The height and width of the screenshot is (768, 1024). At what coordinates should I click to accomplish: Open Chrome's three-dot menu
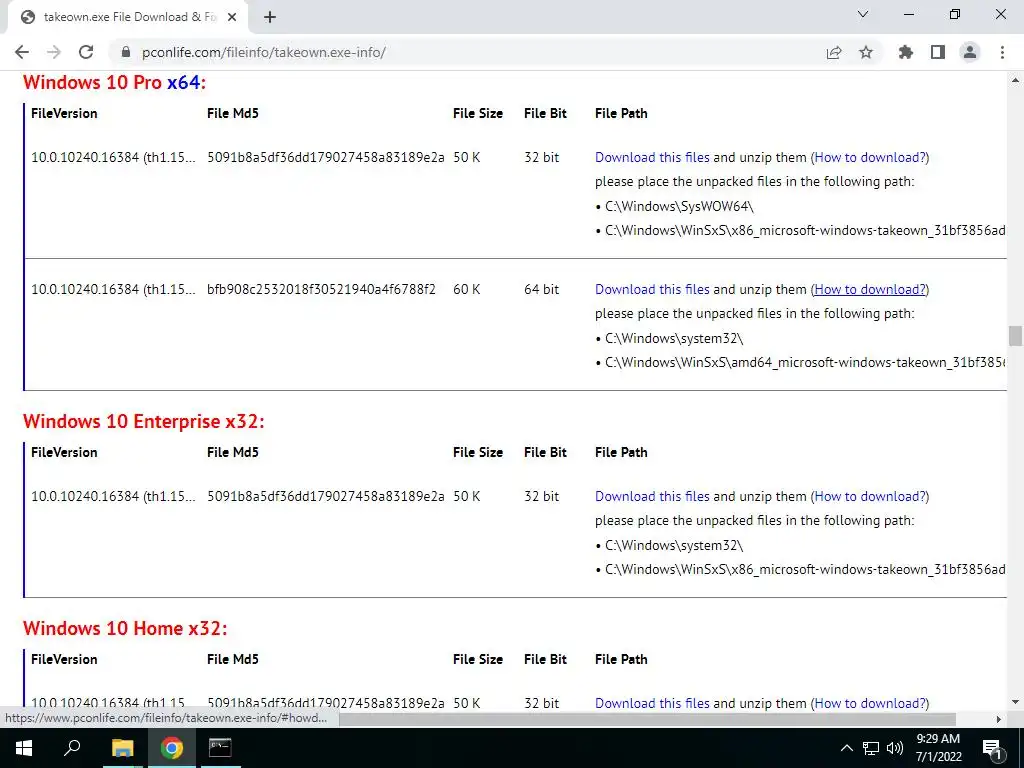tap(1002, 52)
